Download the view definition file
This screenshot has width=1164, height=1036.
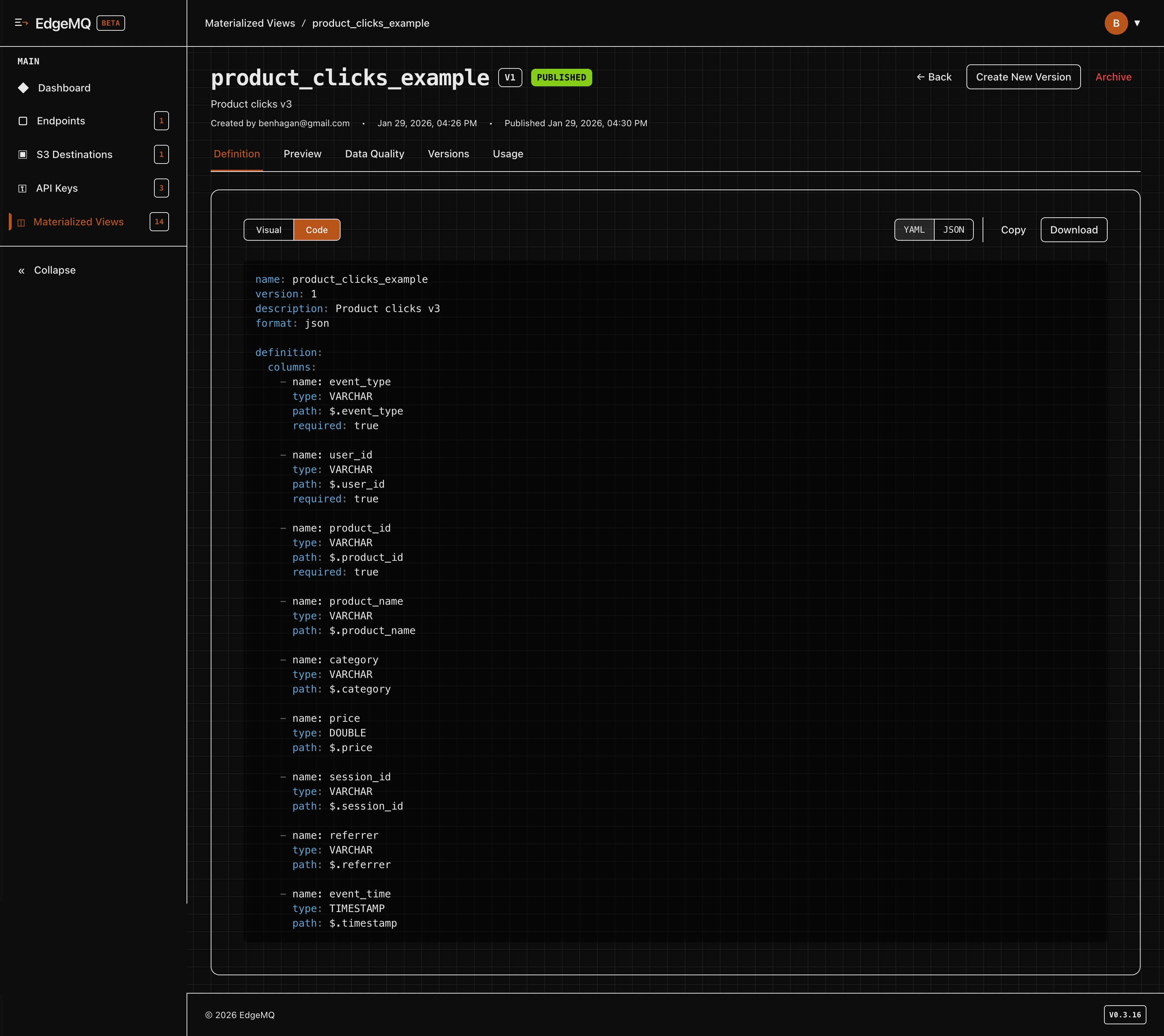(1073, 229)
